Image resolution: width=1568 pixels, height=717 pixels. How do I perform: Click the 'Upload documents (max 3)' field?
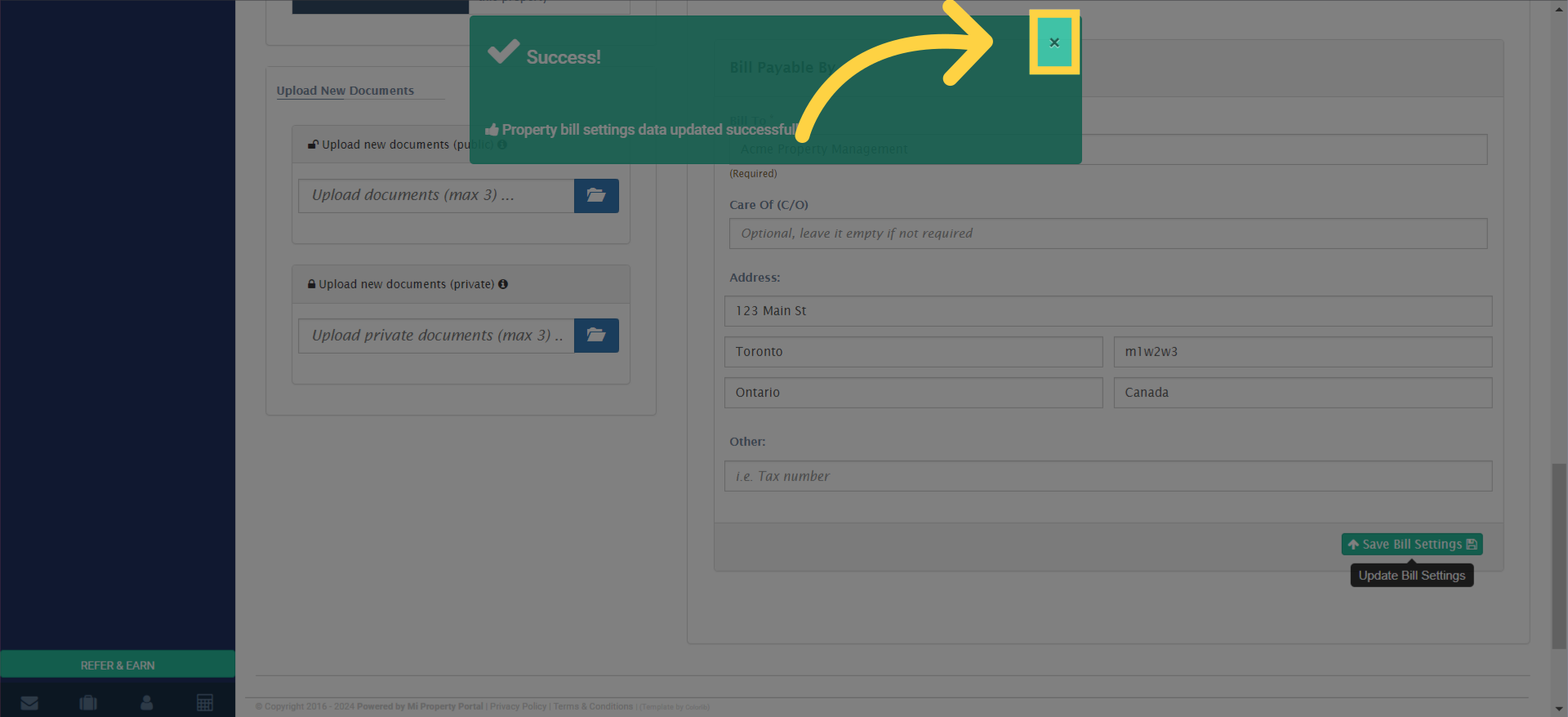pyautogui.click(x=436, y=196)
